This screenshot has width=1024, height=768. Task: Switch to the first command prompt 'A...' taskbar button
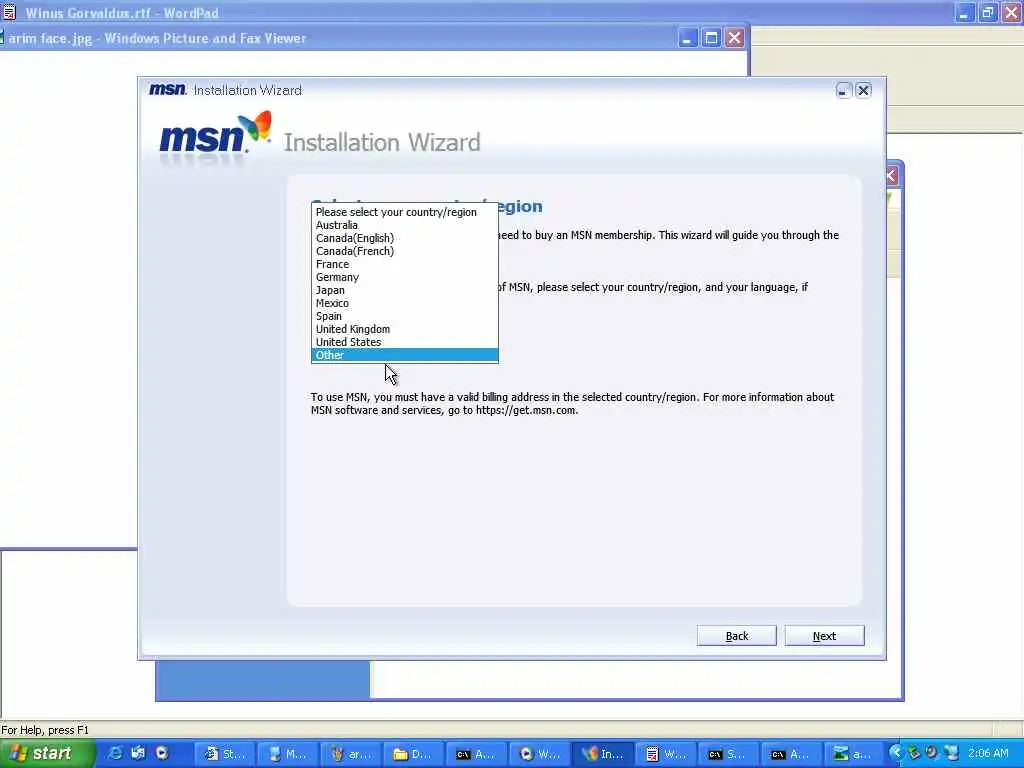click(x=476, y=754)
